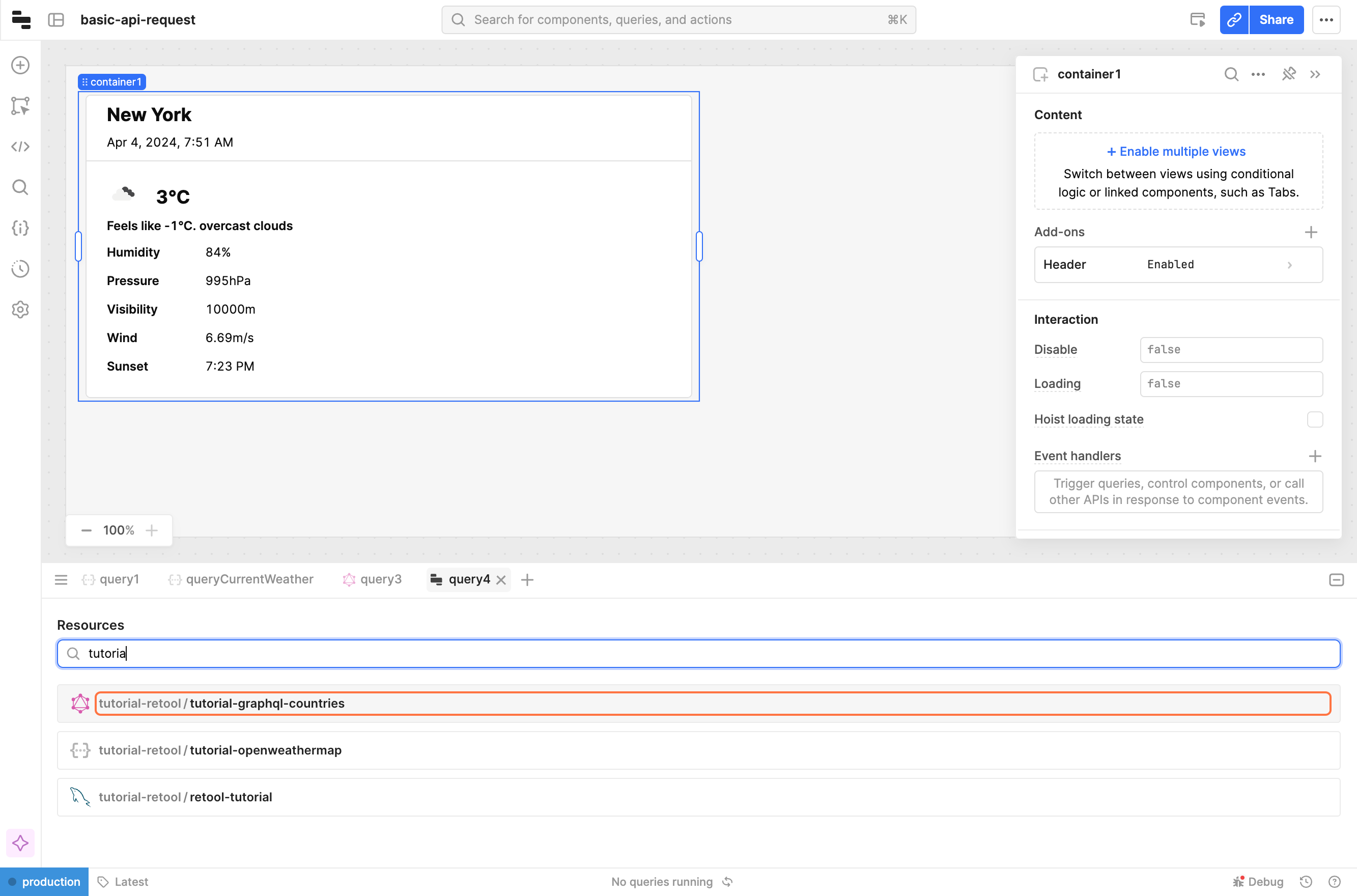Open the Code sidebar panel icon

tap(20, 146)
